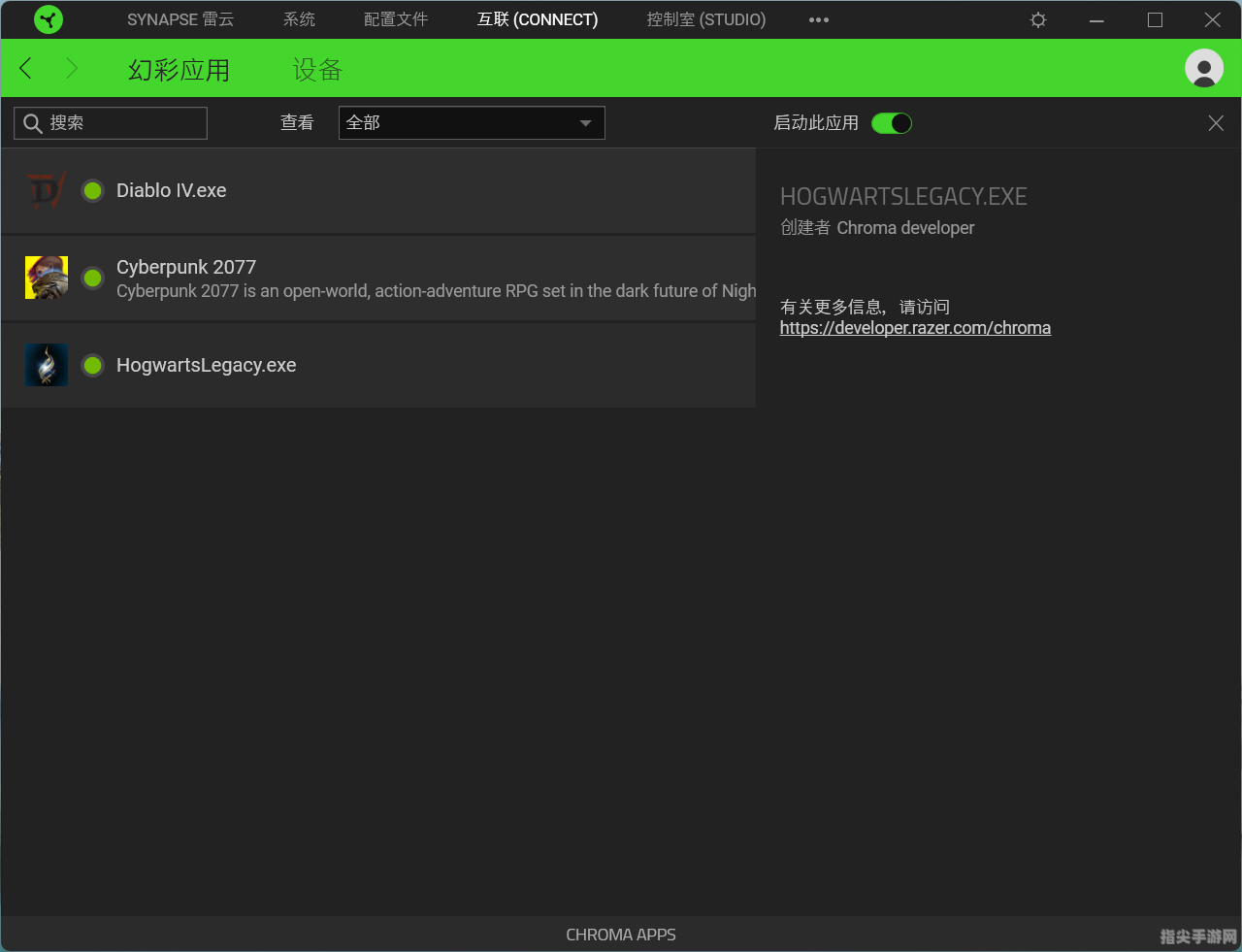The height and width of the screenshot is (952, 1242).
Task: Click the 创建者 Chroma developer text
Action: click(x=877, y=228)
